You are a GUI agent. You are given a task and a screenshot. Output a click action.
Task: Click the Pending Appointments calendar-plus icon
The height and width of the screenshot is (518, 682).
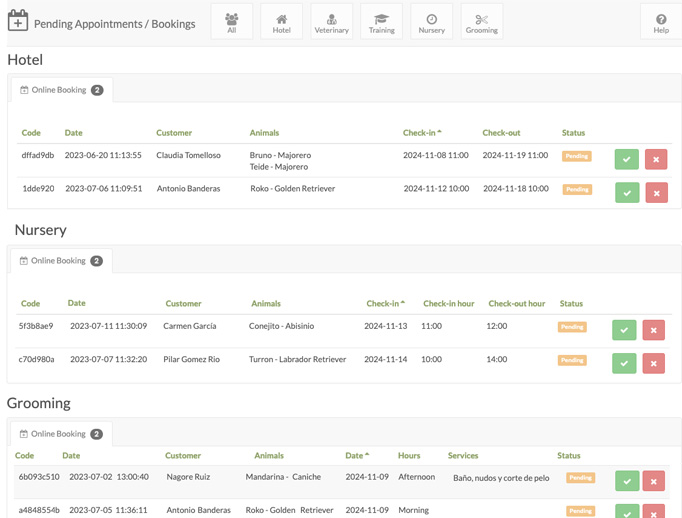(18, 20)
